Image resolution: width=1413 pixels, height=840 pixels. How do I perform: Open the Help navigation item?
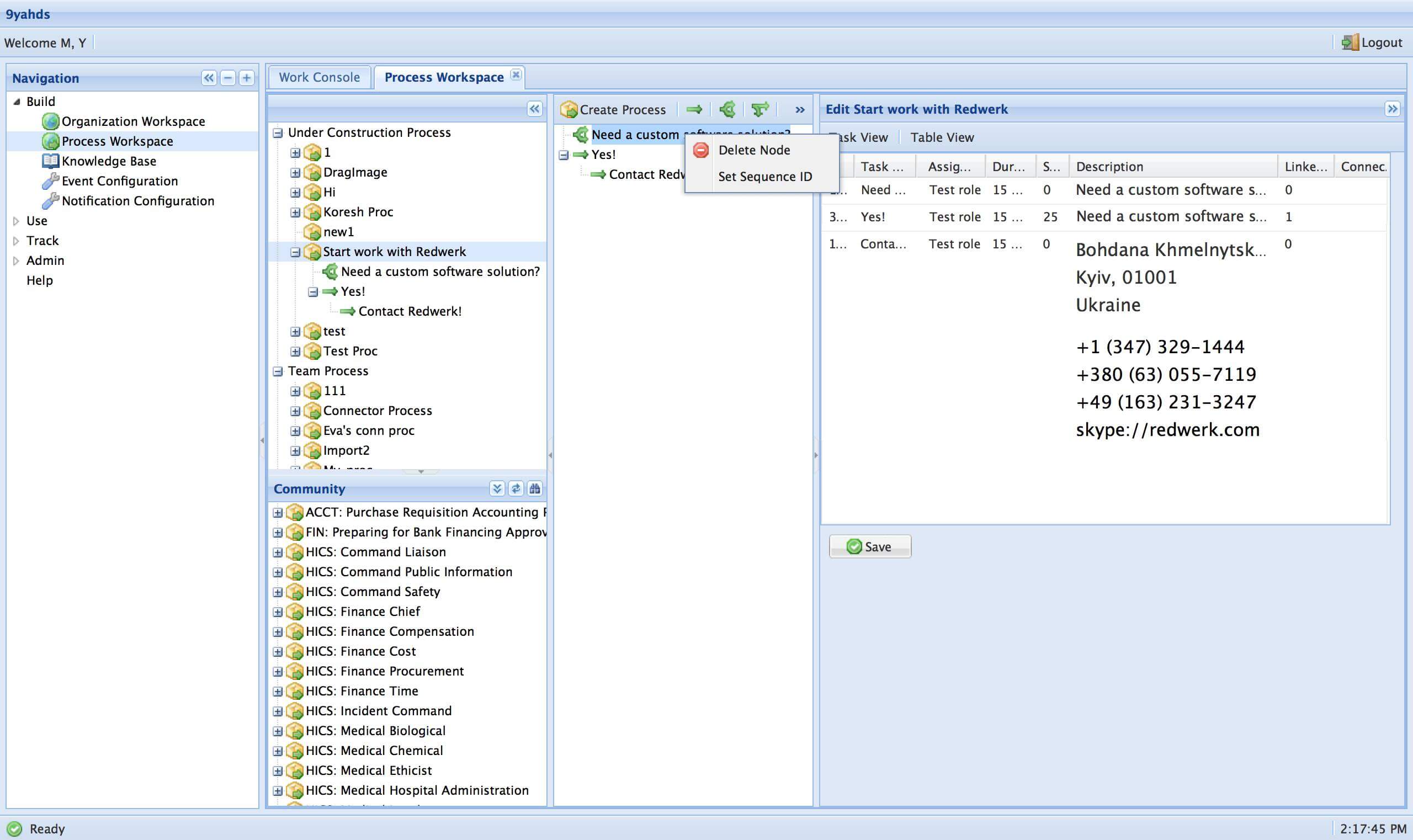[x=40, y=280]
